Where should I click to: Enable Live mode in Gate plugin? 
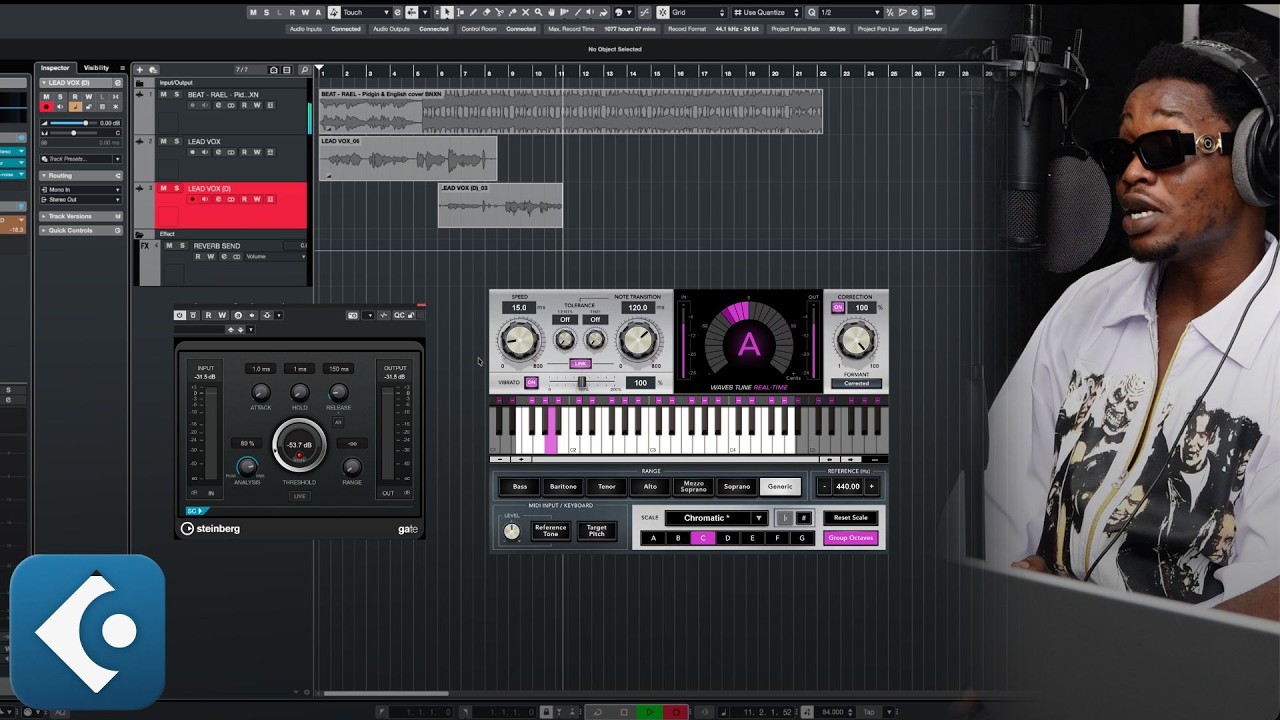[299, 496]
